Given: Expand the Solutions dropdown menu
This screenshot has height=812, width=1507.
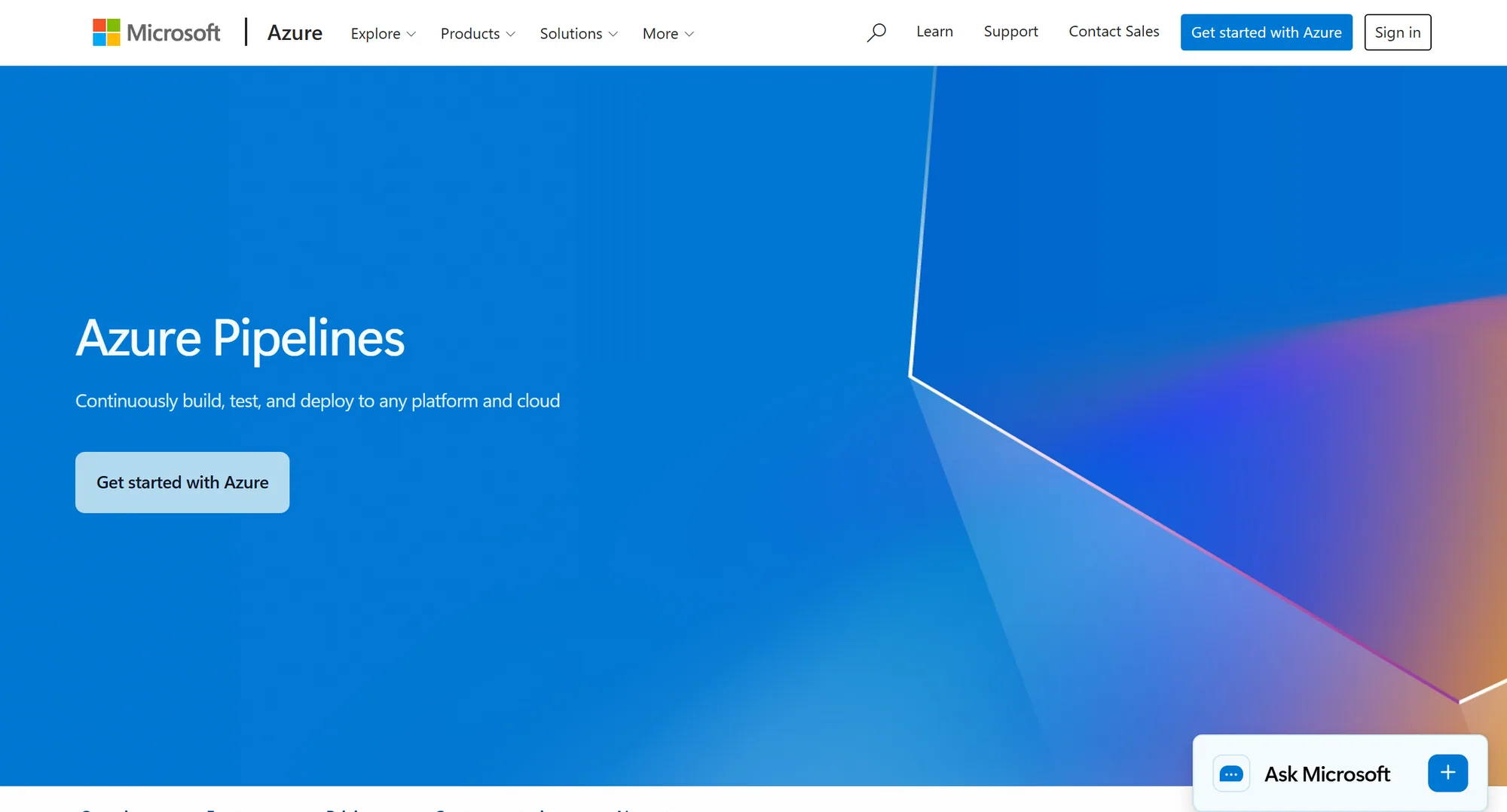Looking at the screenshot, I should coord(579,34).
